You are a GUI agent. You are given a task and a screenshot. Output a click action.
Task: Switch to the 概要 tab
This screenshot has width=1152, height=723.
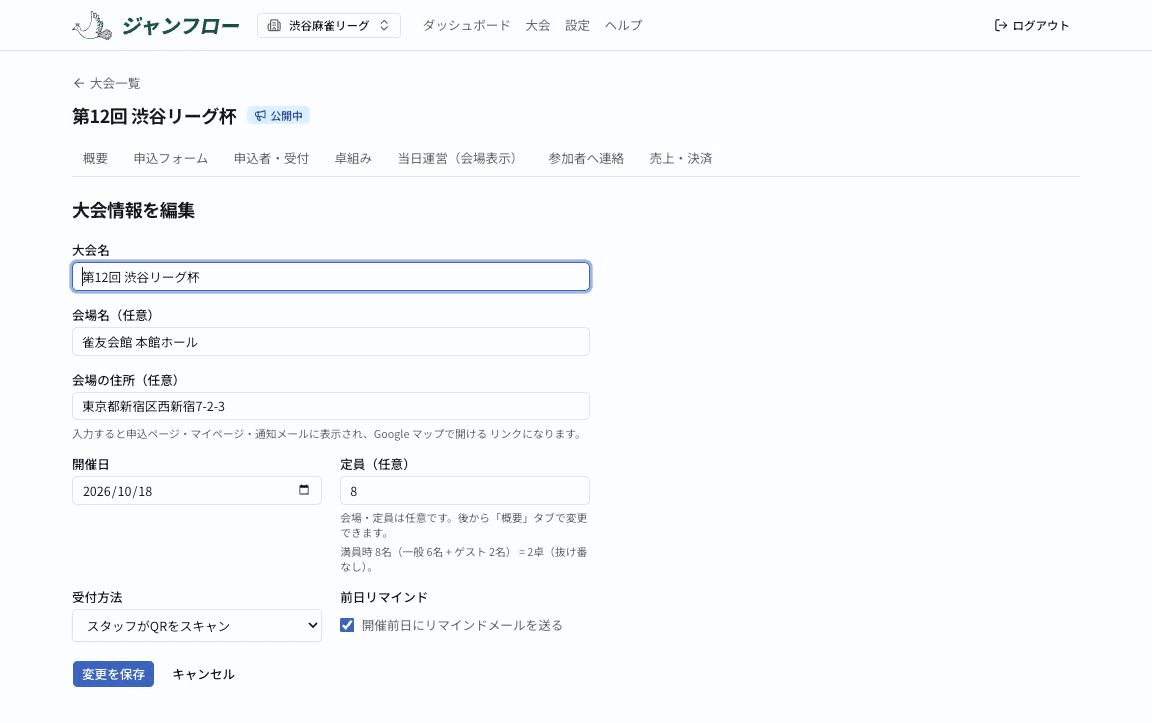click(x=96, y=158)
